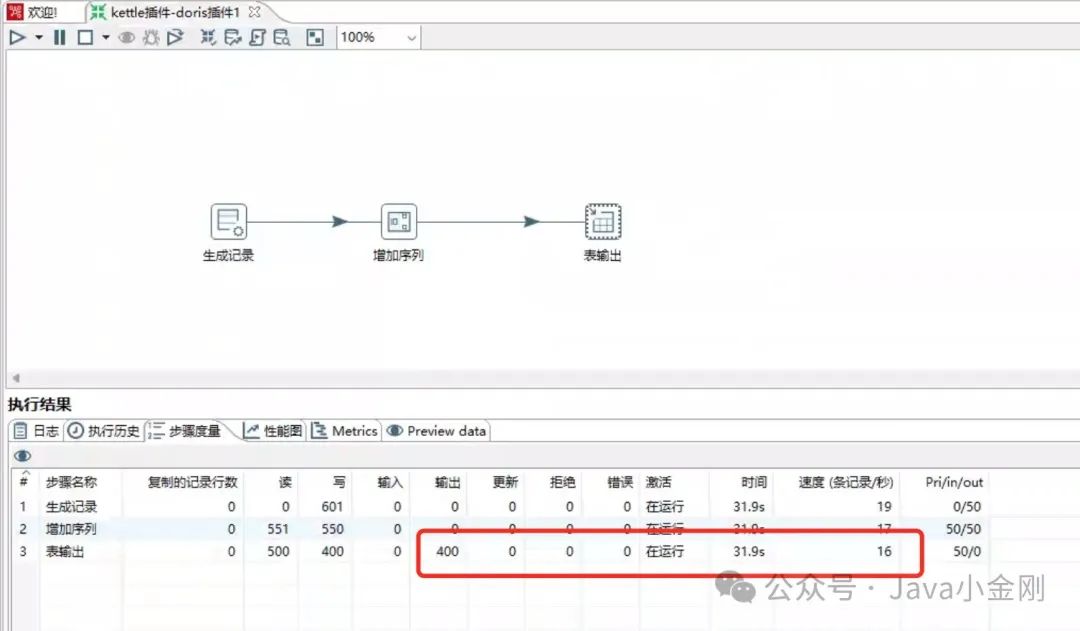Close the kettle插件-doris插件1 tab
Viewport: 1080px width, 631px height.
(254, 12)
